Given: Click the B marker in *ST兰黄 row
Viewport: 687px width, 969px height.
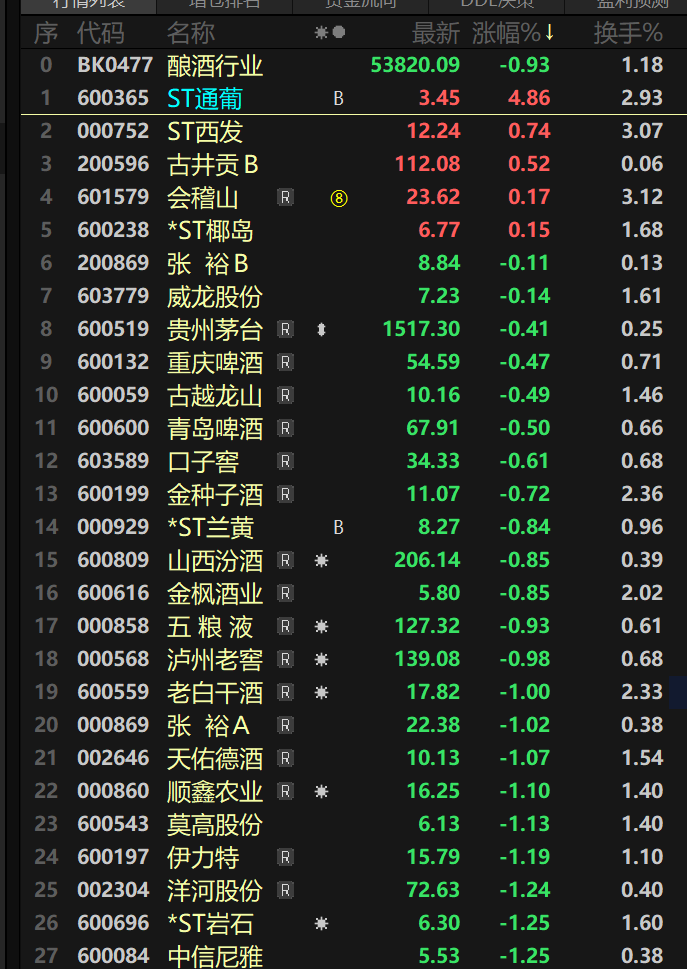Looking at the screenshot, I should tap(339, 527).
